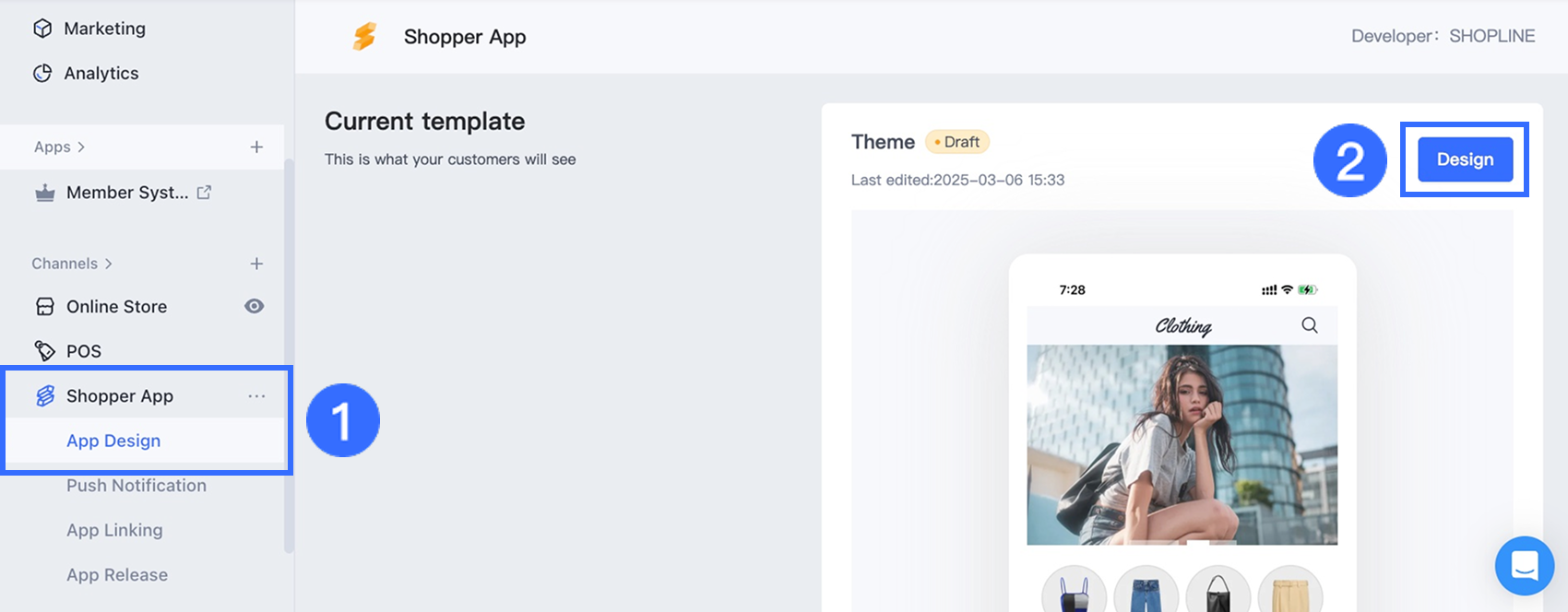Click the POS tag icon
This screenshot has width=1568, height=612.
pyautogui.click(x=44, y=351)
